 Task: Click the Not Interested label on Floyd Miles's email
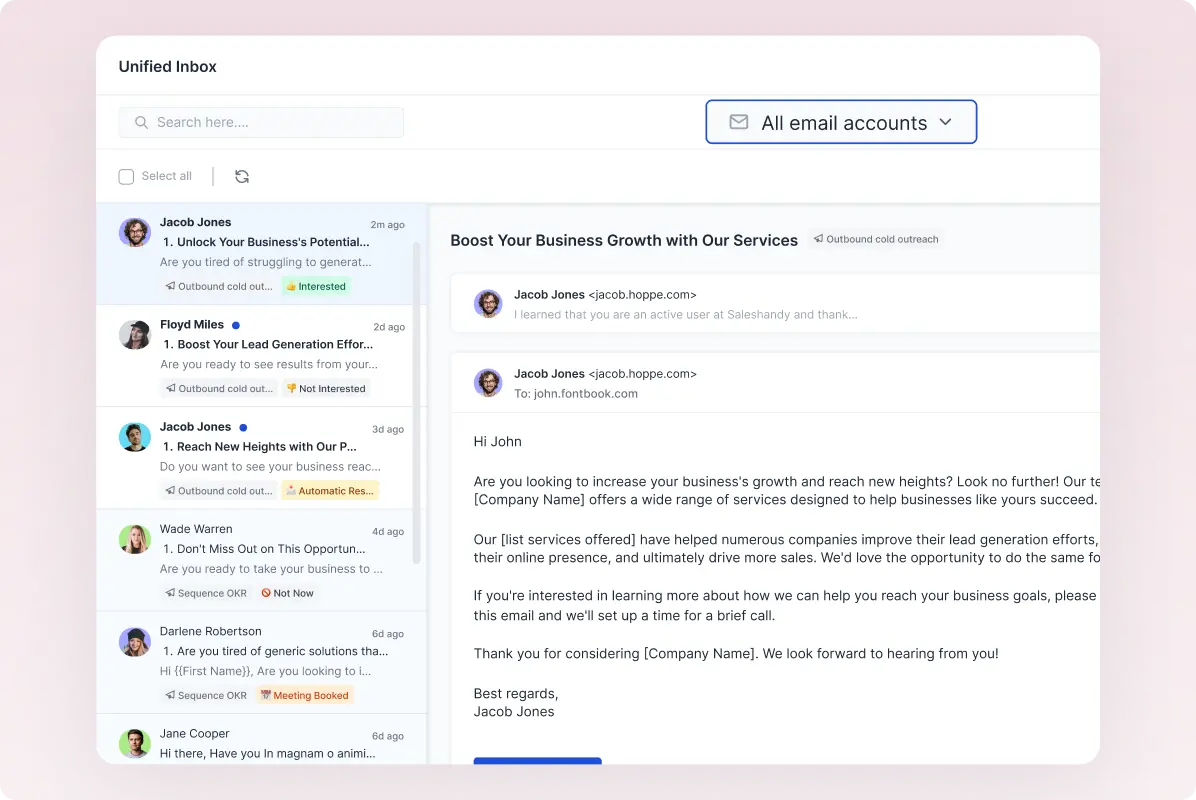click(326, 388)
